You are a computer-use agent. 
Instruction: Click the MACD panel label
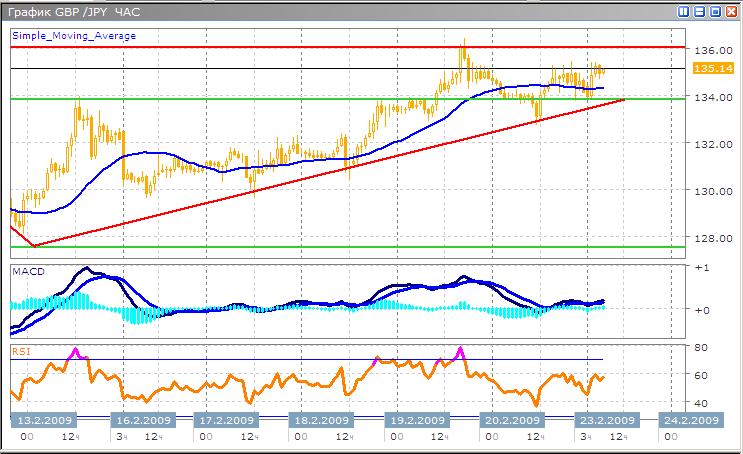[27, 271]
